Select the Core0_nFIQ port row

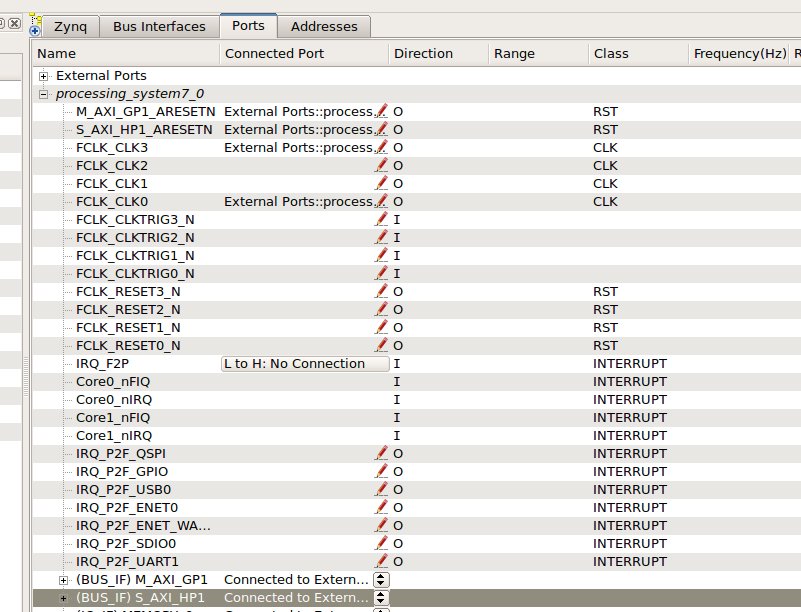point(113,381)
